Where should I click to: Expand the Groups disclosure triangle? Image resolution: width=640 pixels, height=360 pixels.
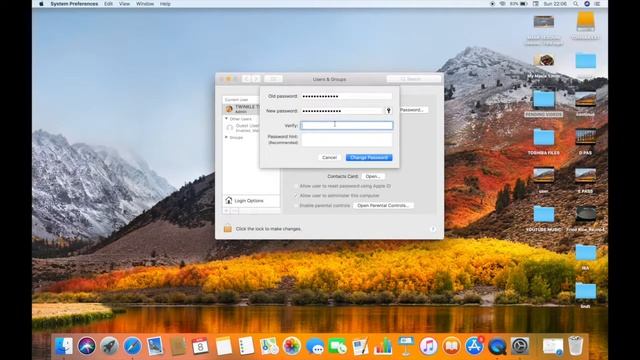(x=227, y=138)
